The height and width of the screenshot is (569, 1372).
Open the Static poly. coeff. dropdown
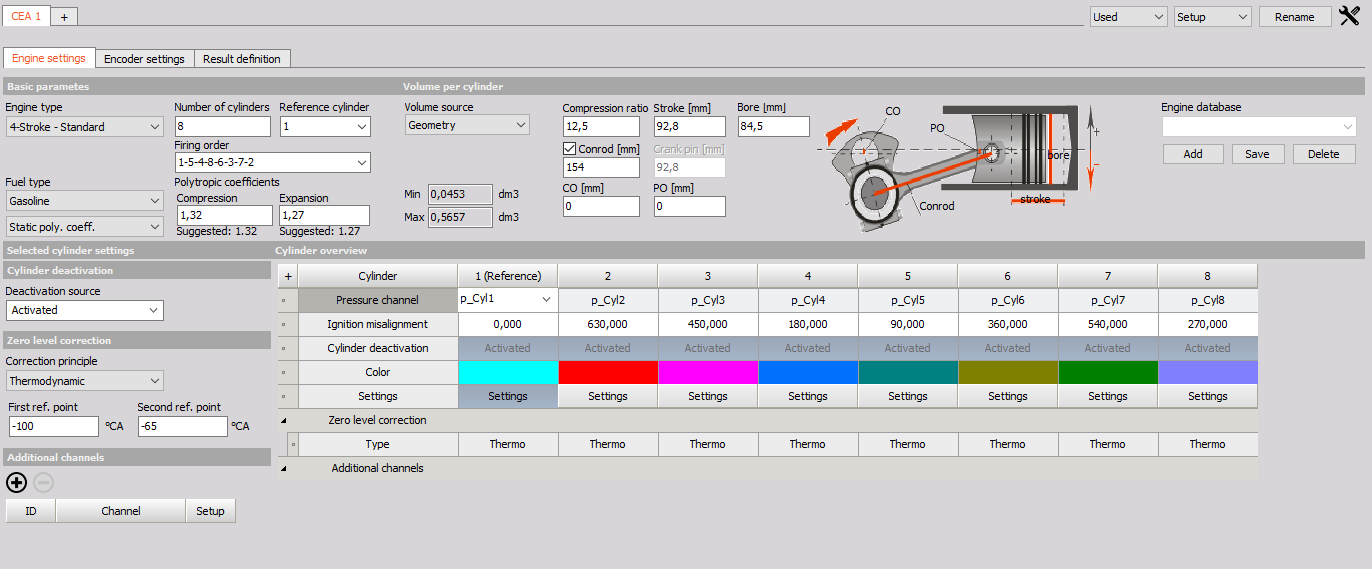point(85,227)
